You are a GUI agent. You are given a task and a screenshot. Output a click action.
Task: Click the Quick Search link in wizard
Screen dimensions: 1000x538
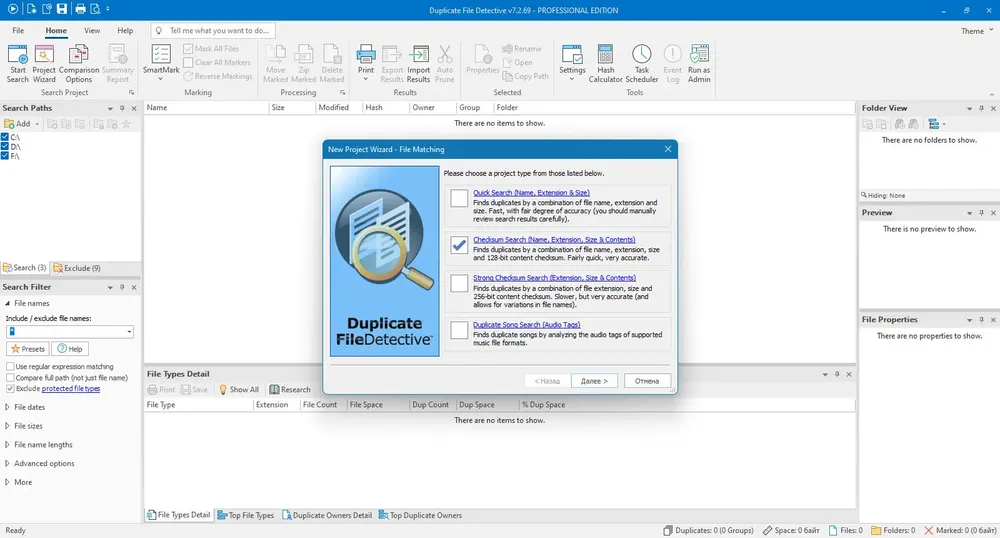tap(531, 193)
